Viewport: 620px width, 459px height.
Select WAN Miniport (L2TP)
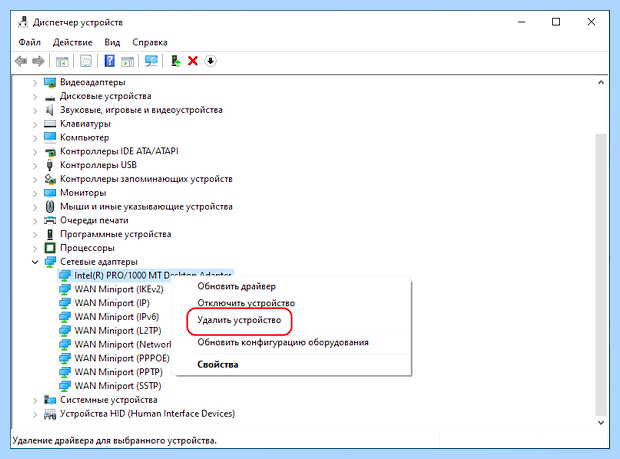[x=118, y=331]
